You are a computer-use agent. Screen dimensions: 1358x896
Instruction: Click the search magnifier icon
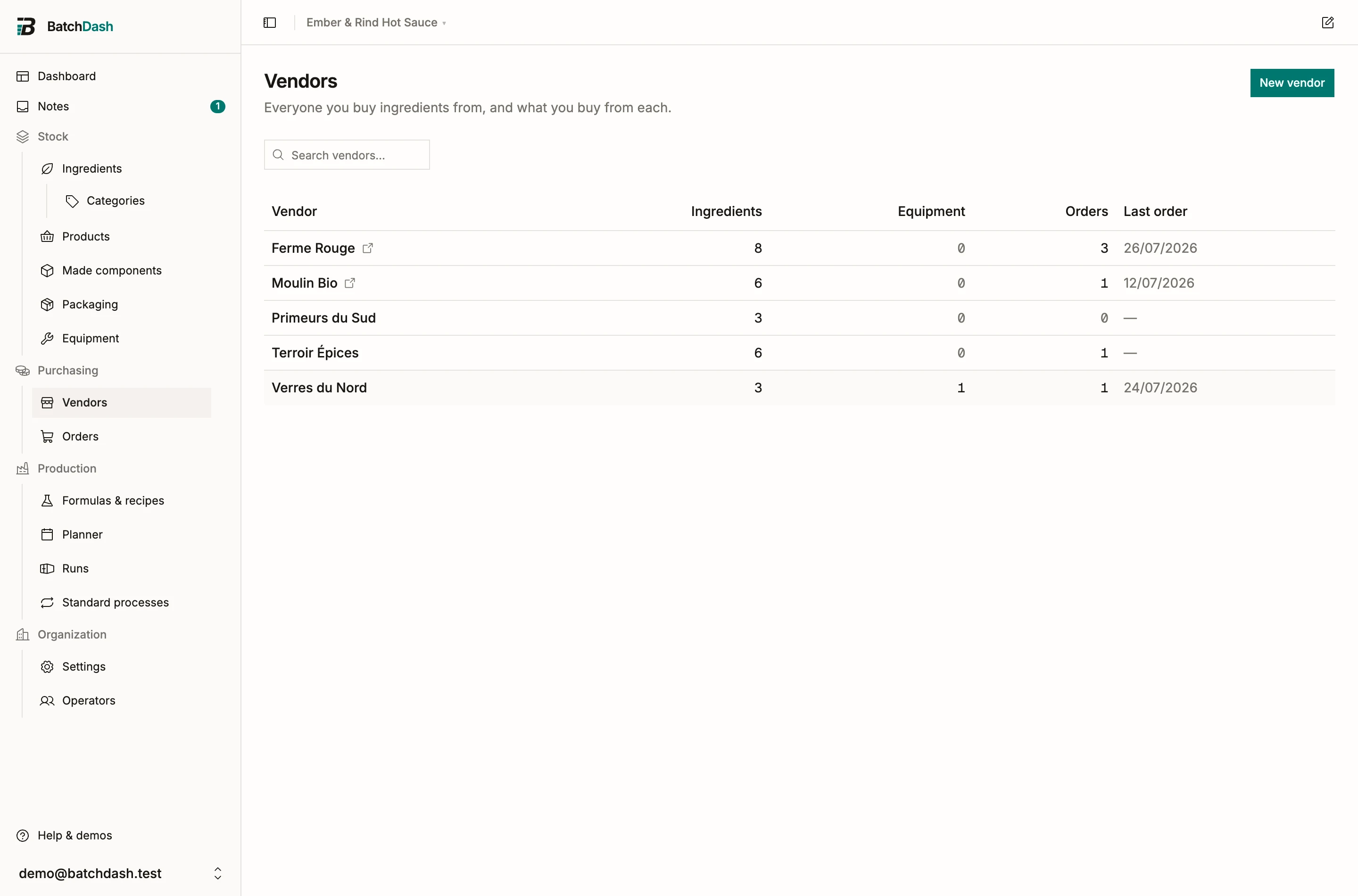(x=278, y=155)
